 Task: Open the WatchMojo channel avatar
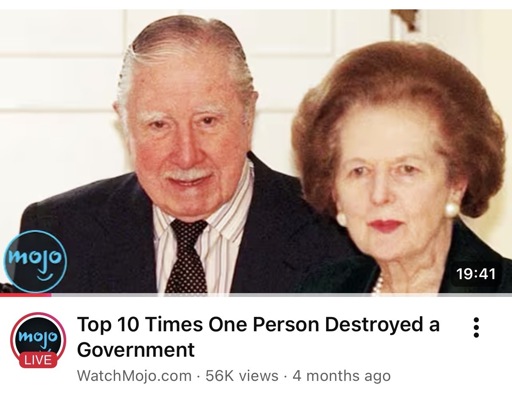[x=38, y=339]
